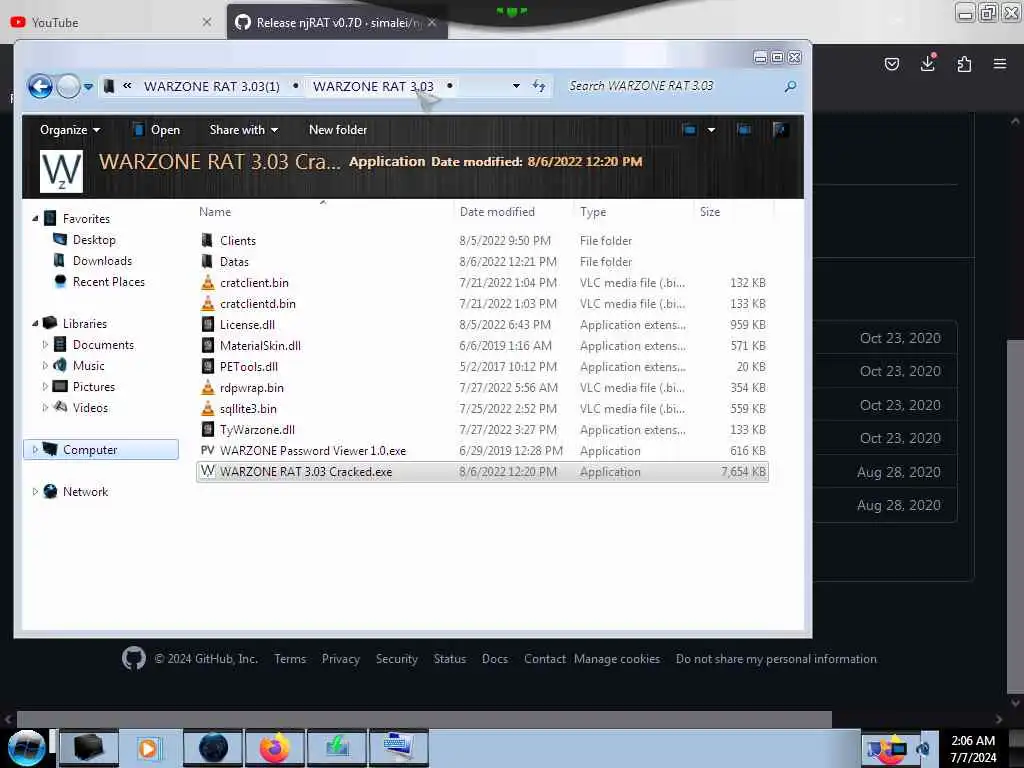Switch to the YouTube browser tab
This screenshot has height=768, width=1024.
(111, 22)
